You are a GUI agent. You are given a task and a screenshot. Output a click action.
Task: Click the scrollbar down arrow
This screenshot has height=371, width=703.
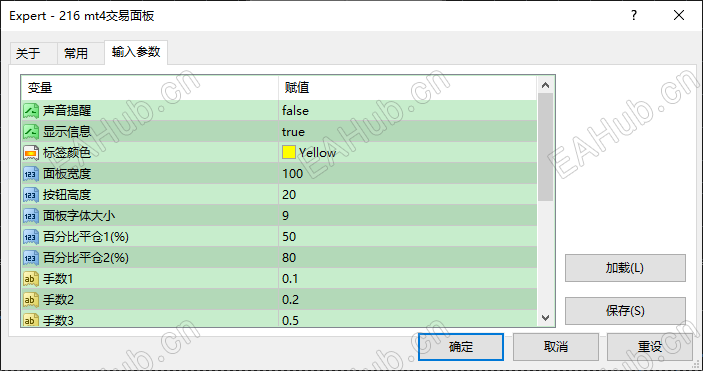(545, 318)
